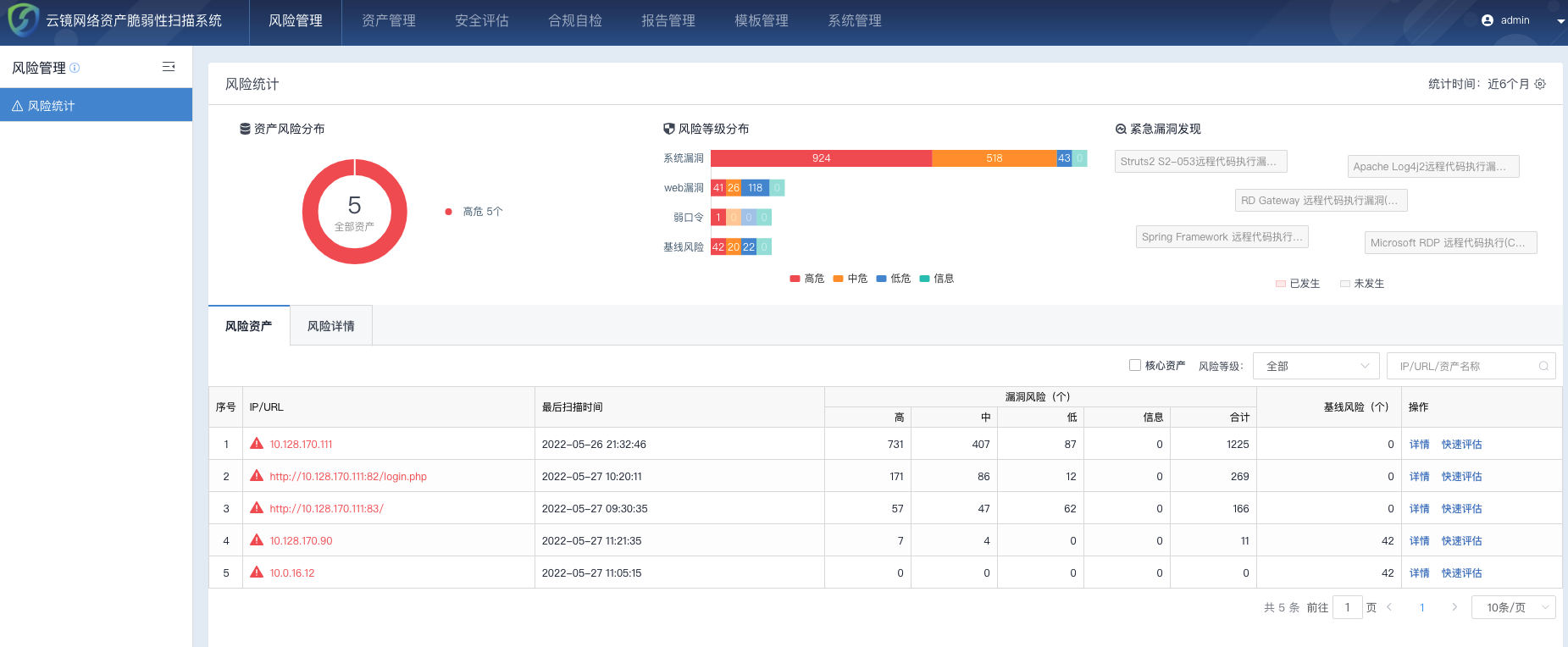The image size is (1568, 647).
Task: Open 模板管理 top menu
Action: [x=762, y=21]
